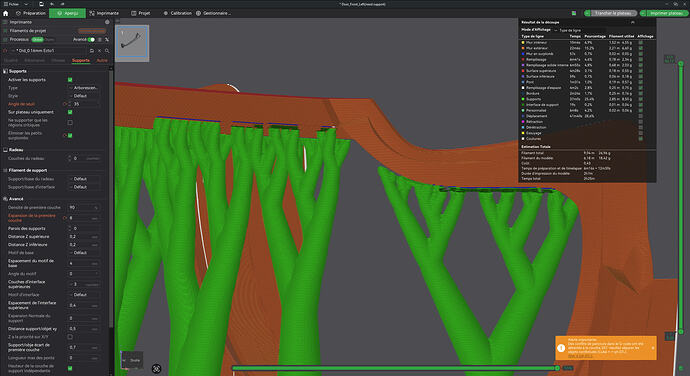Enable Ne supporter que les régions critiques
Screen dimensions: 690x376
(70, 122)
